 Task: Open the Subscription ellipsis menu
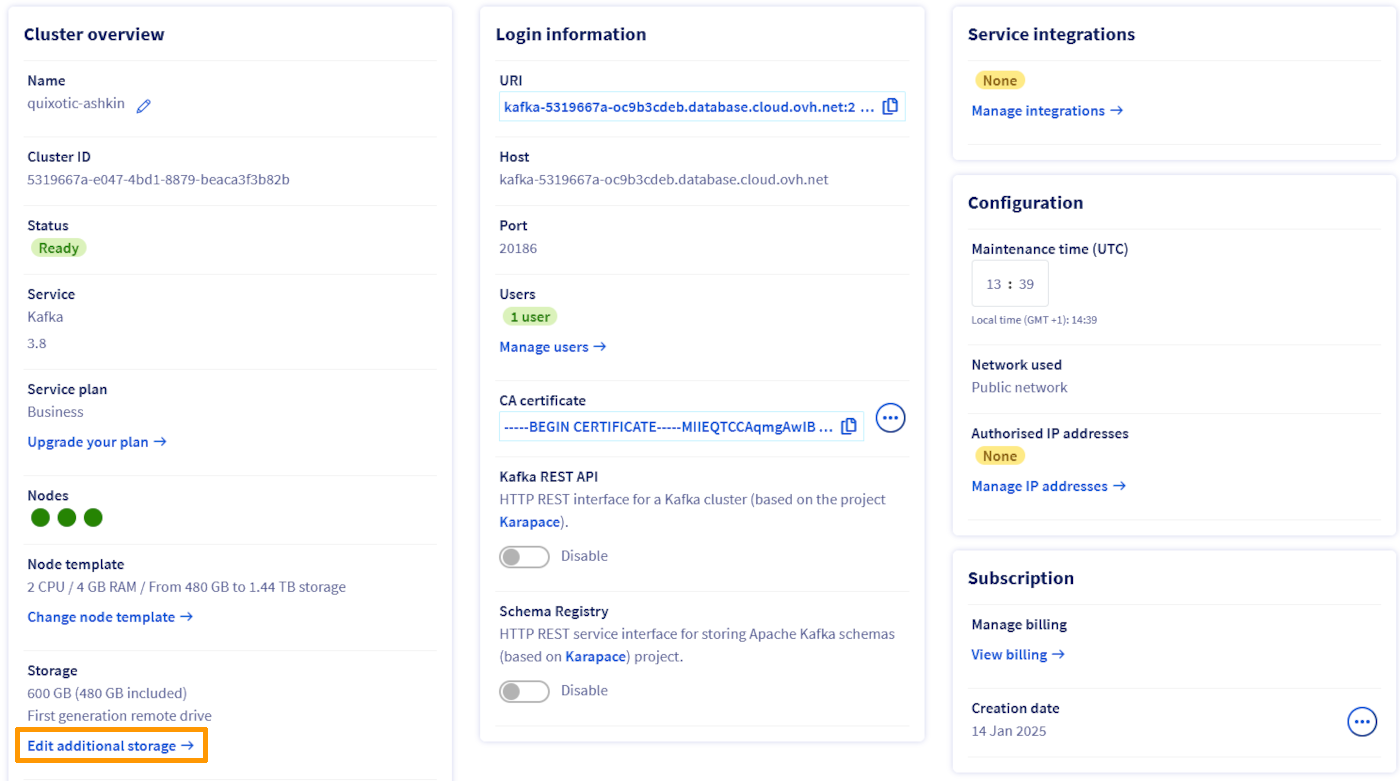click(x=1362, y=721)
